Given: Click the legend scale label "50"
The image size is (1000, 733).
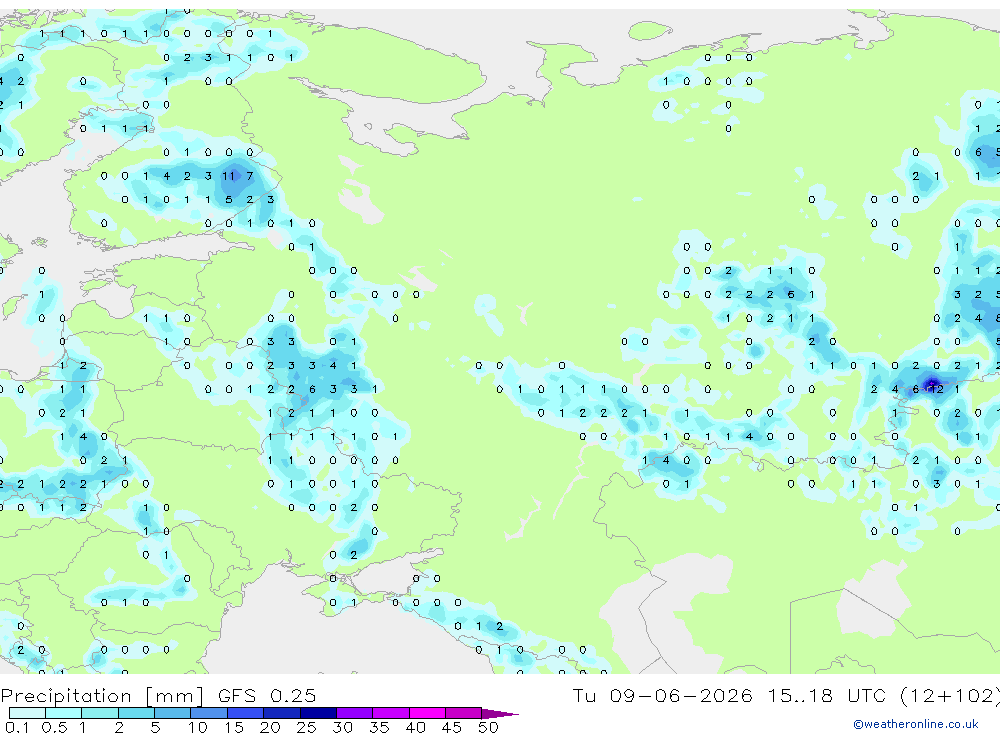Looking at the screenshot, I should (488, 727).
